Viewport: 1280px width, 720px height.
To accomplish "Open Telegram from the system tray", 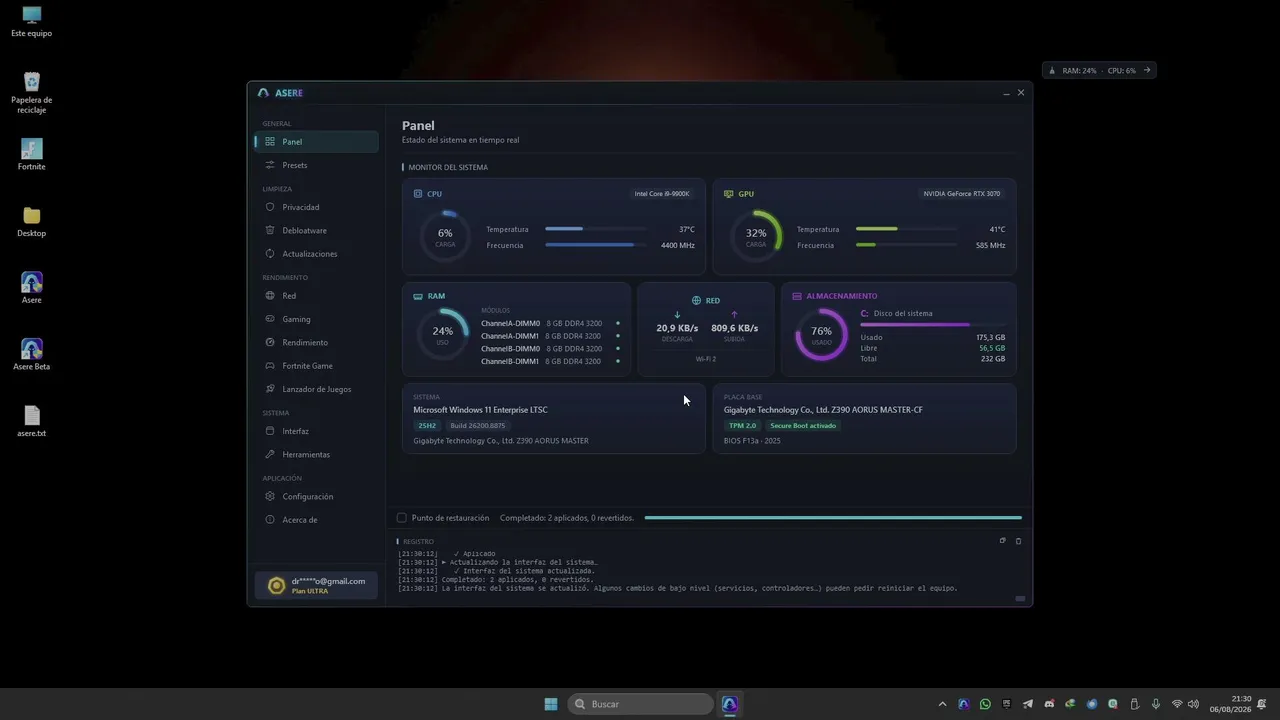I will pyautogui.click(x=1028, y=704).
